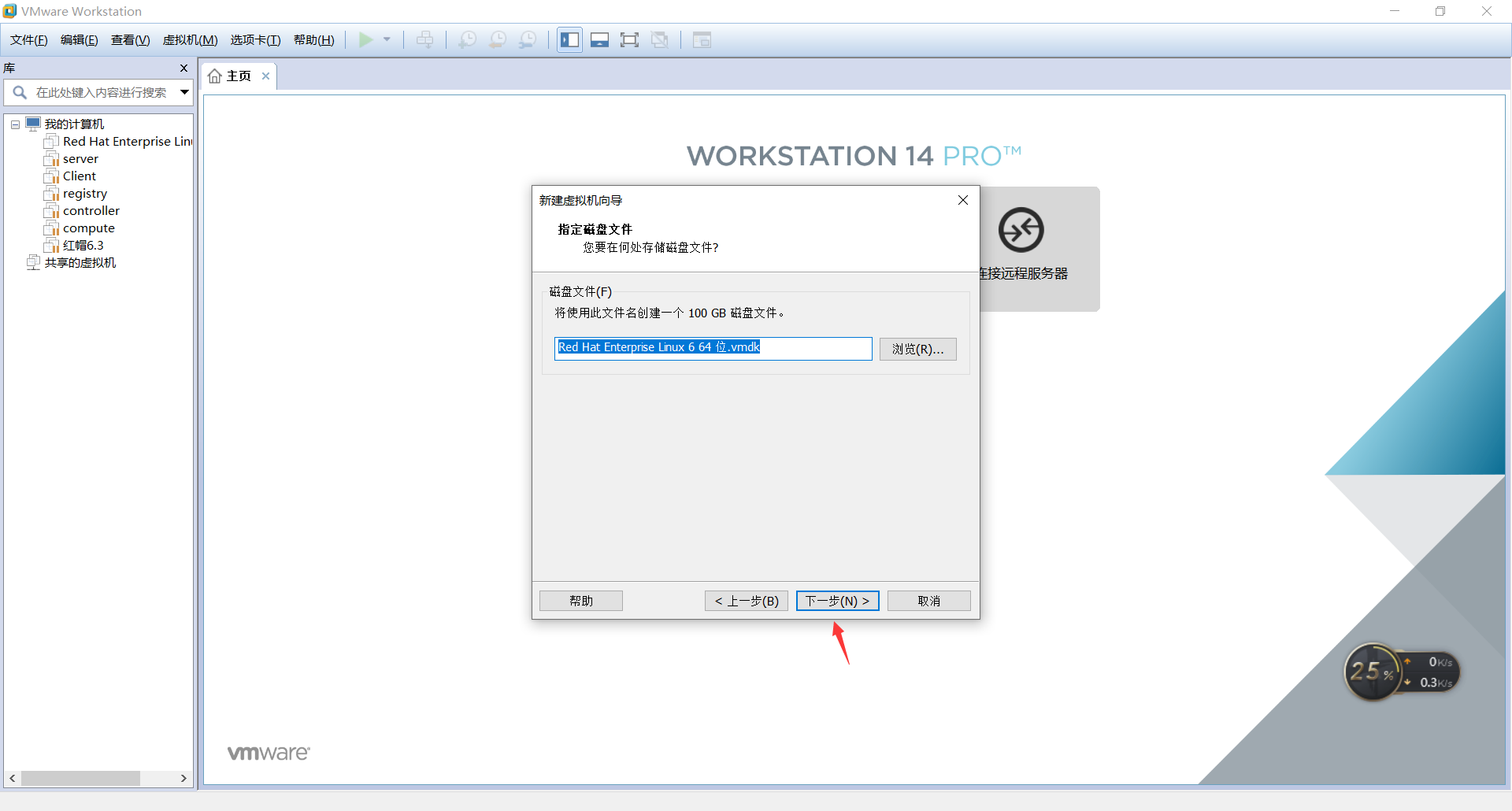Click the Client VM icon

pos(51,176)
